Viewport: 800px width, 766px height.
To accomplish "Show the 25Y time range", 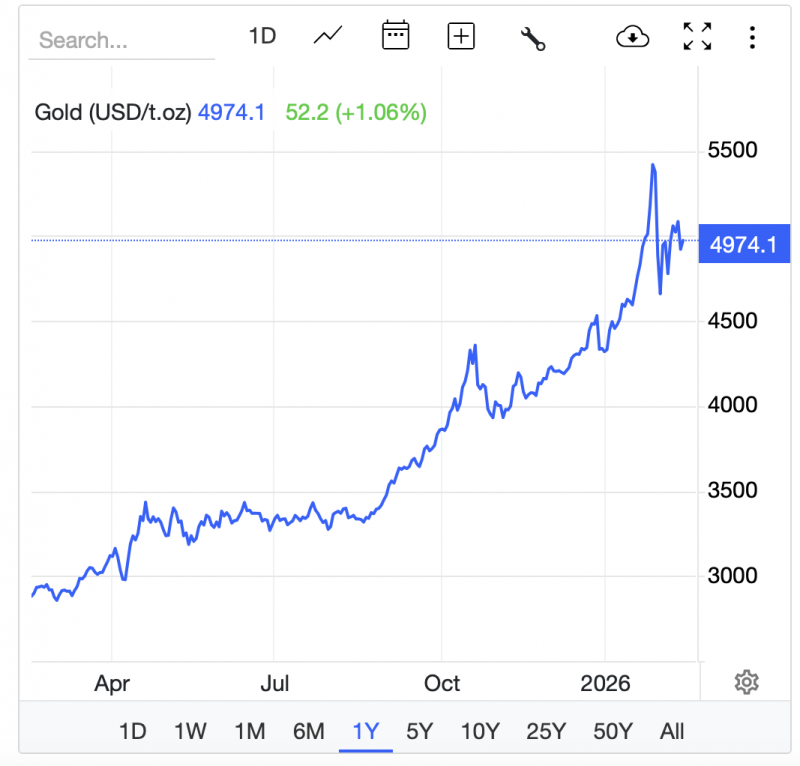I will pos(547,731).
